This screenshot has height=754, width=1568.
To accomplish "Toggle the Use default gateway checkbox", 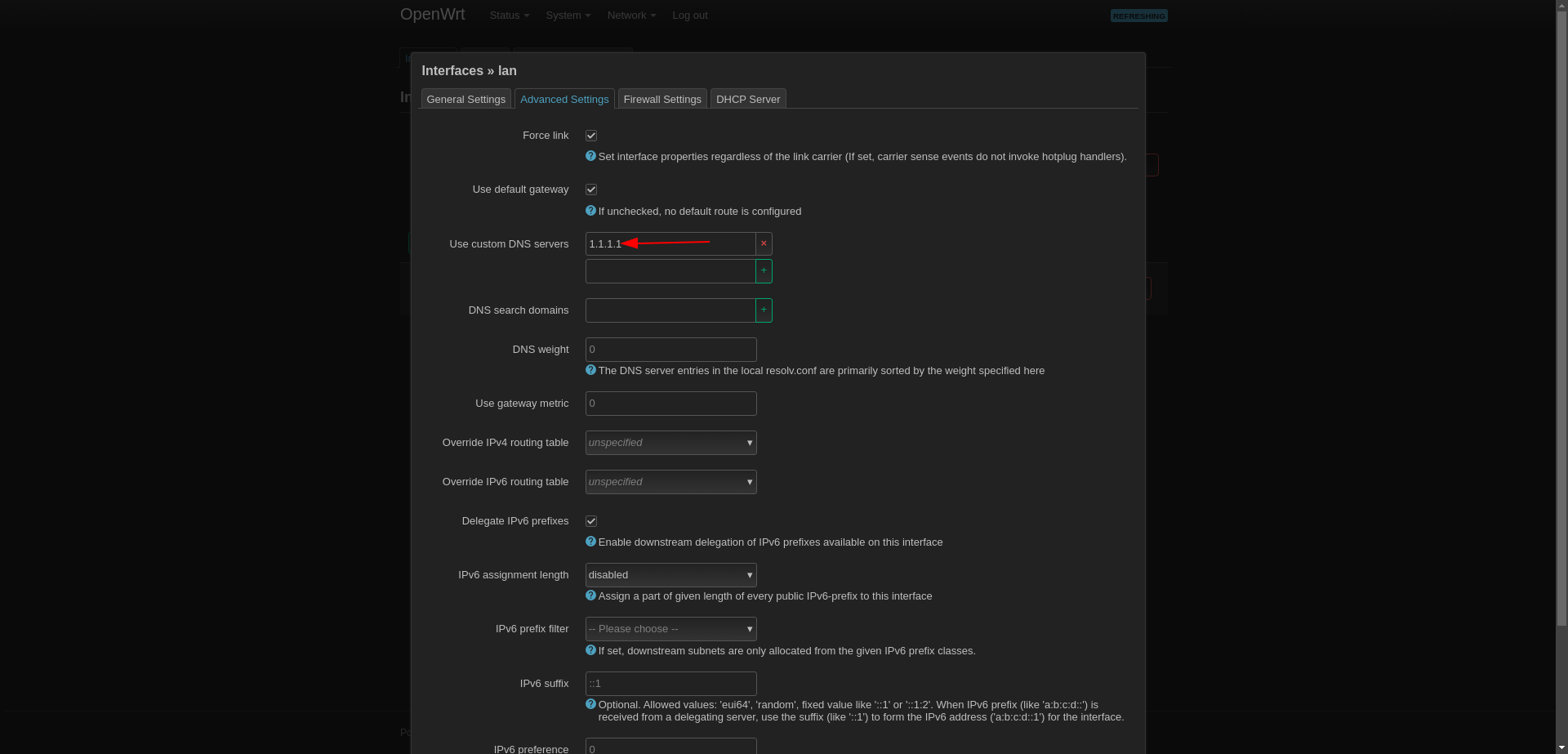I will pyautogui.click(x=591, y=190).
